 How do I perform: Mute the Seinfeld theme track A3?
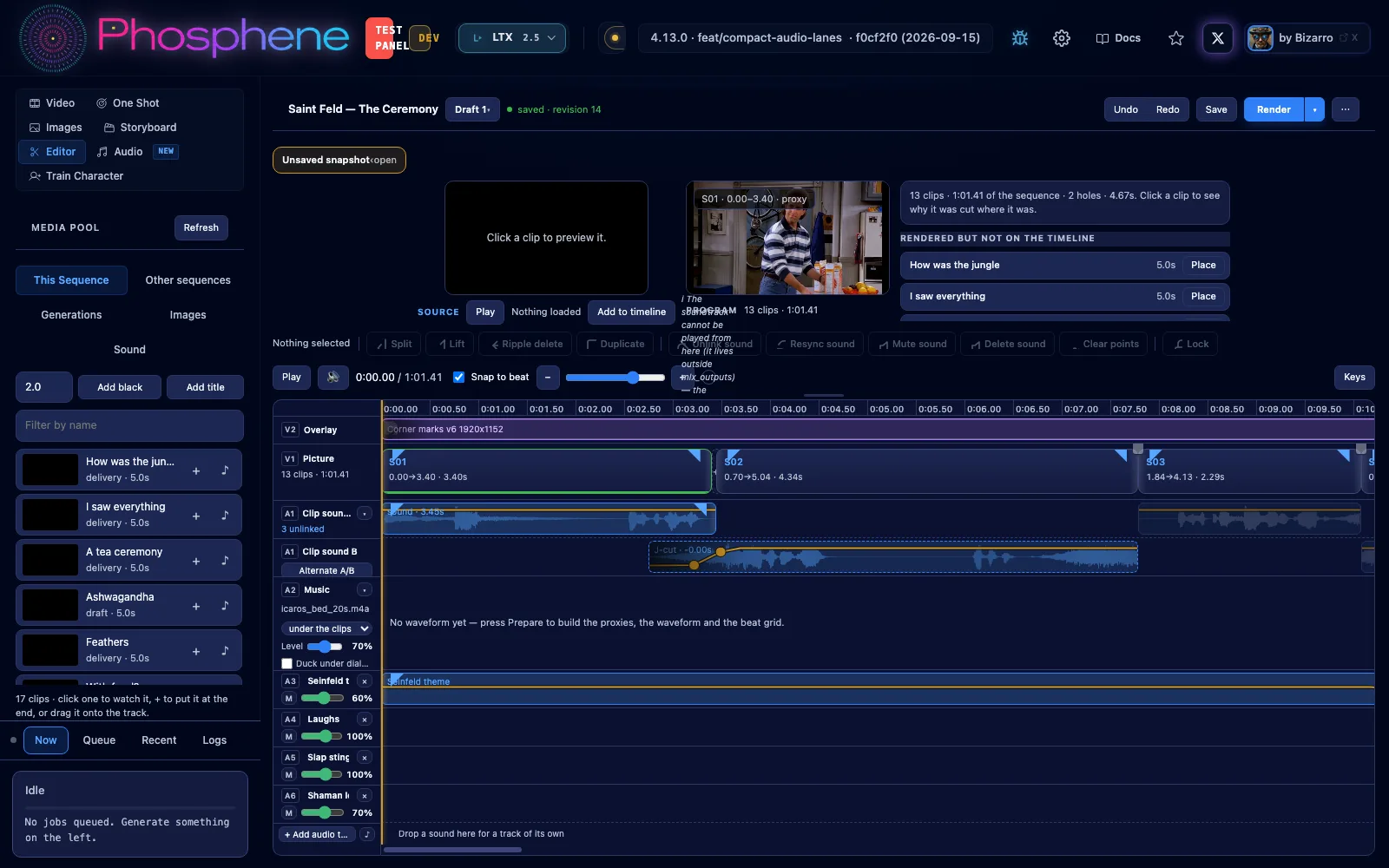289,699
